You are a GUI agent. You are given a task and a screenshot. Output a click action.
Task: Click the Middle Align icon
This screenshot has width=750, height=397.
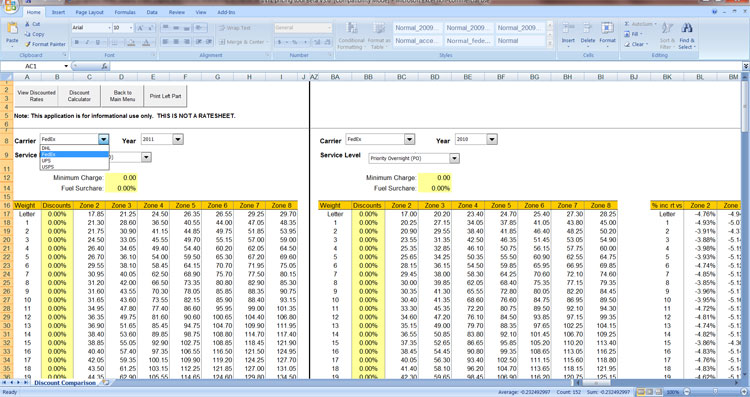[176, 28]
